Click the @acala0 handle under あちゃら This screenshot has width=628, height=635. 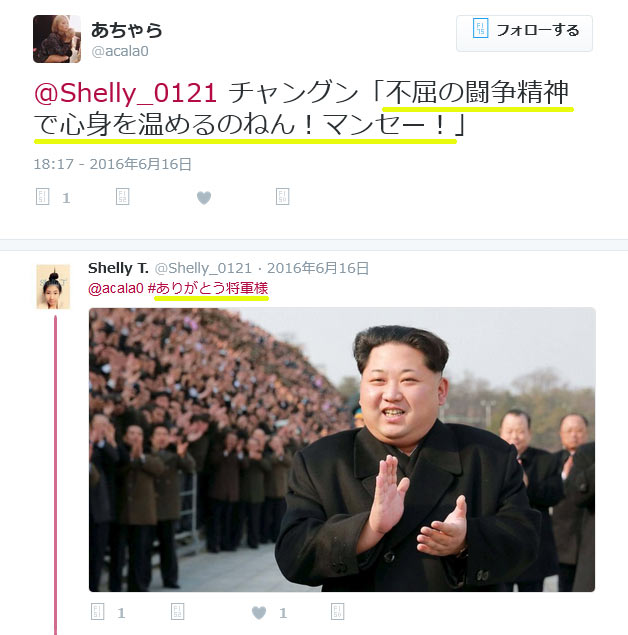pyautogui.click(x=120, y=51)
